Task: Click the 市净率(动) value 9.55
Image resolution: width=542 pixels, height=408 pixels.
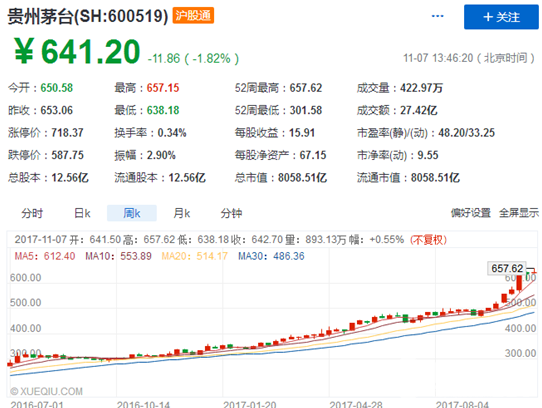Action: tap(428, 155)
